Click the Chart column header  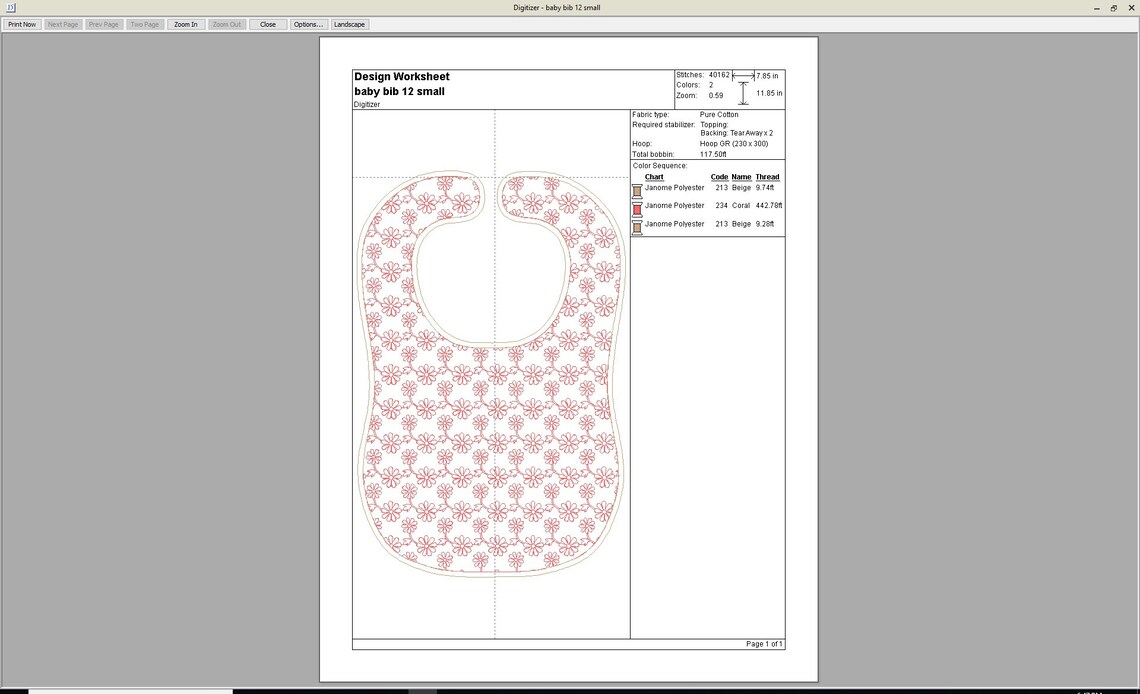[x=653, y=176]
